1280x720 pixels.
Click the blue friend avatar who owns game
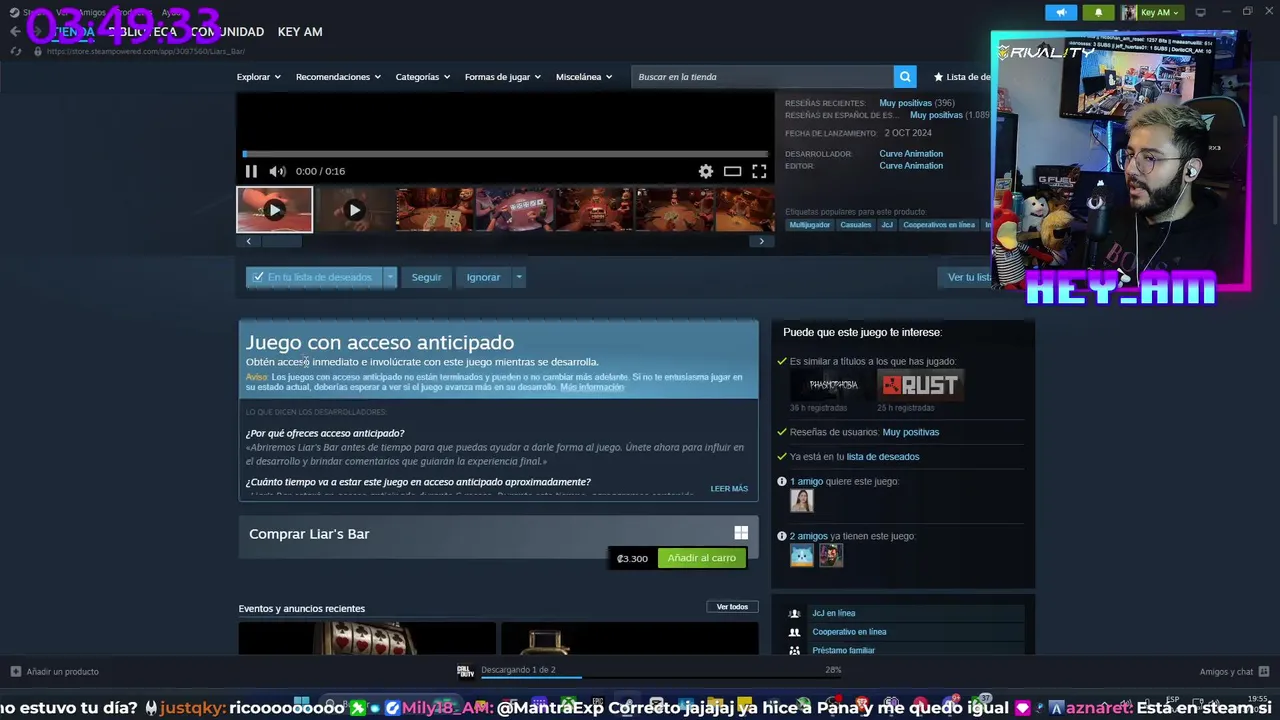point(802,555)
